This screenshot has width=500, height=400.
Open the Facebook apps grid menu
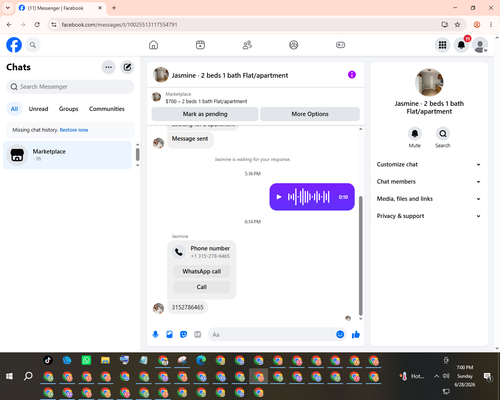(442, 45)
